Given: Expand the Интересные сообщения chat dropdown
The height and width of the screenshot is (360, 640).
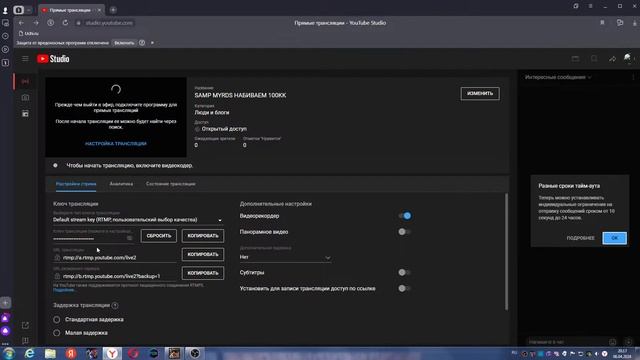Looking at the screenshot, I should pos(558,77).
